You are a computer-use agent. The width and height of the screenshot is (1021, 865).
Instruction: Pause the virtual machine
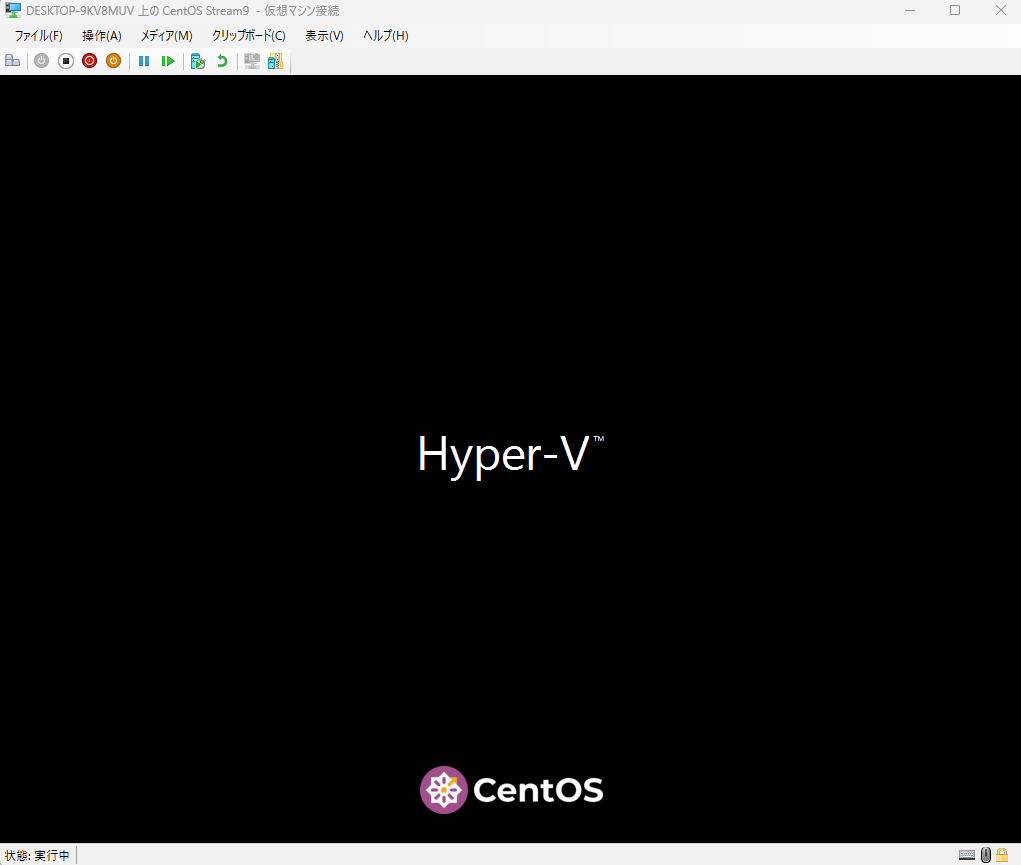pos(144,61)
